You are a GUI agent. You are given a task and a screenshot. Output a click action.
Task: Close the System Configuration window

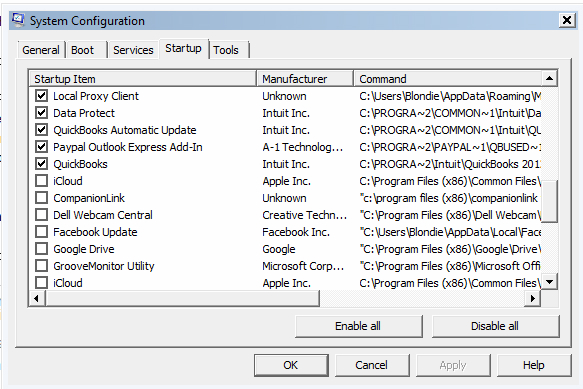(x=567, y=20)
